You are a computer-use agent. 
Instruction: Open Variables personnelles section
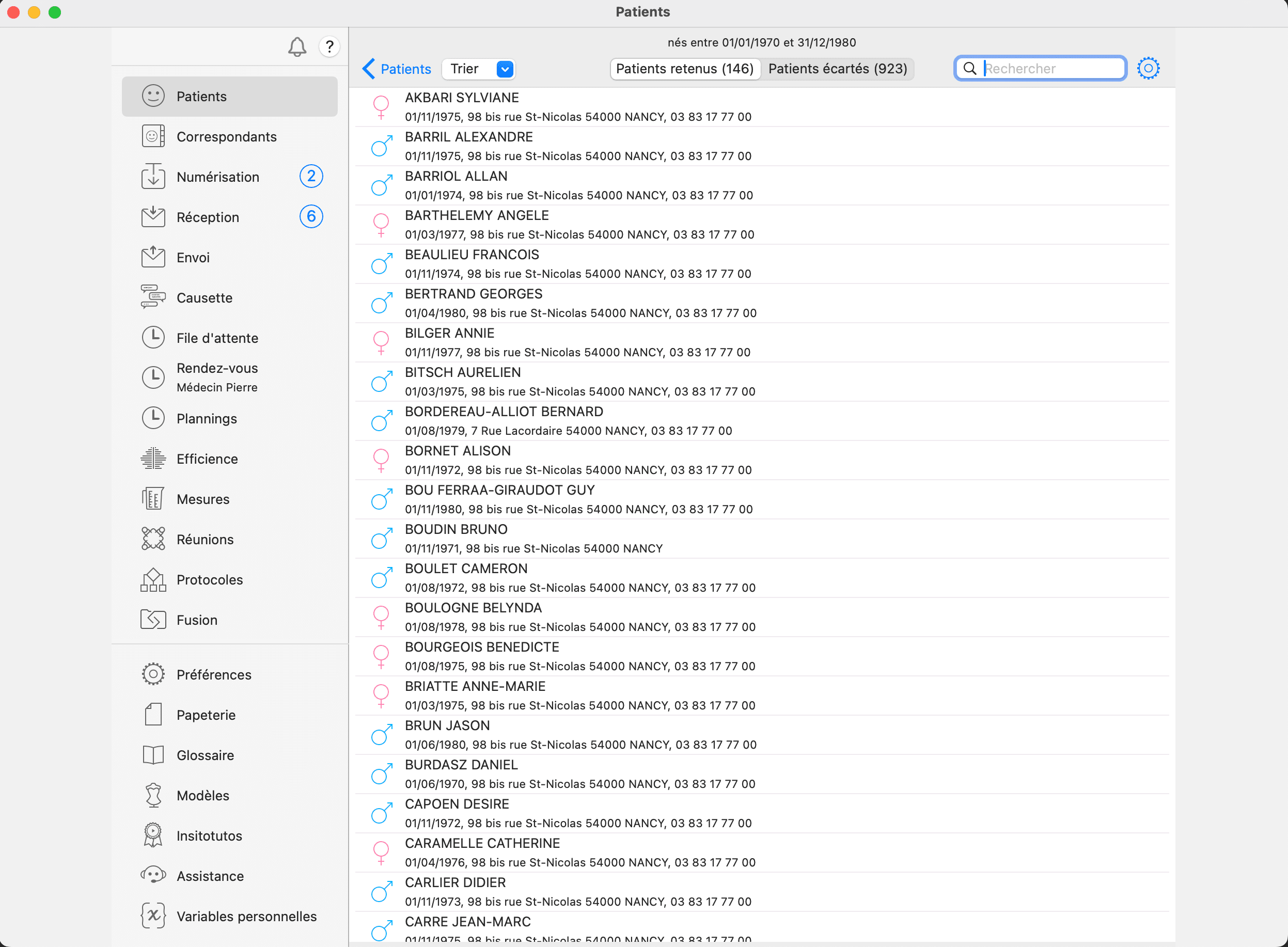pos(246,916)
